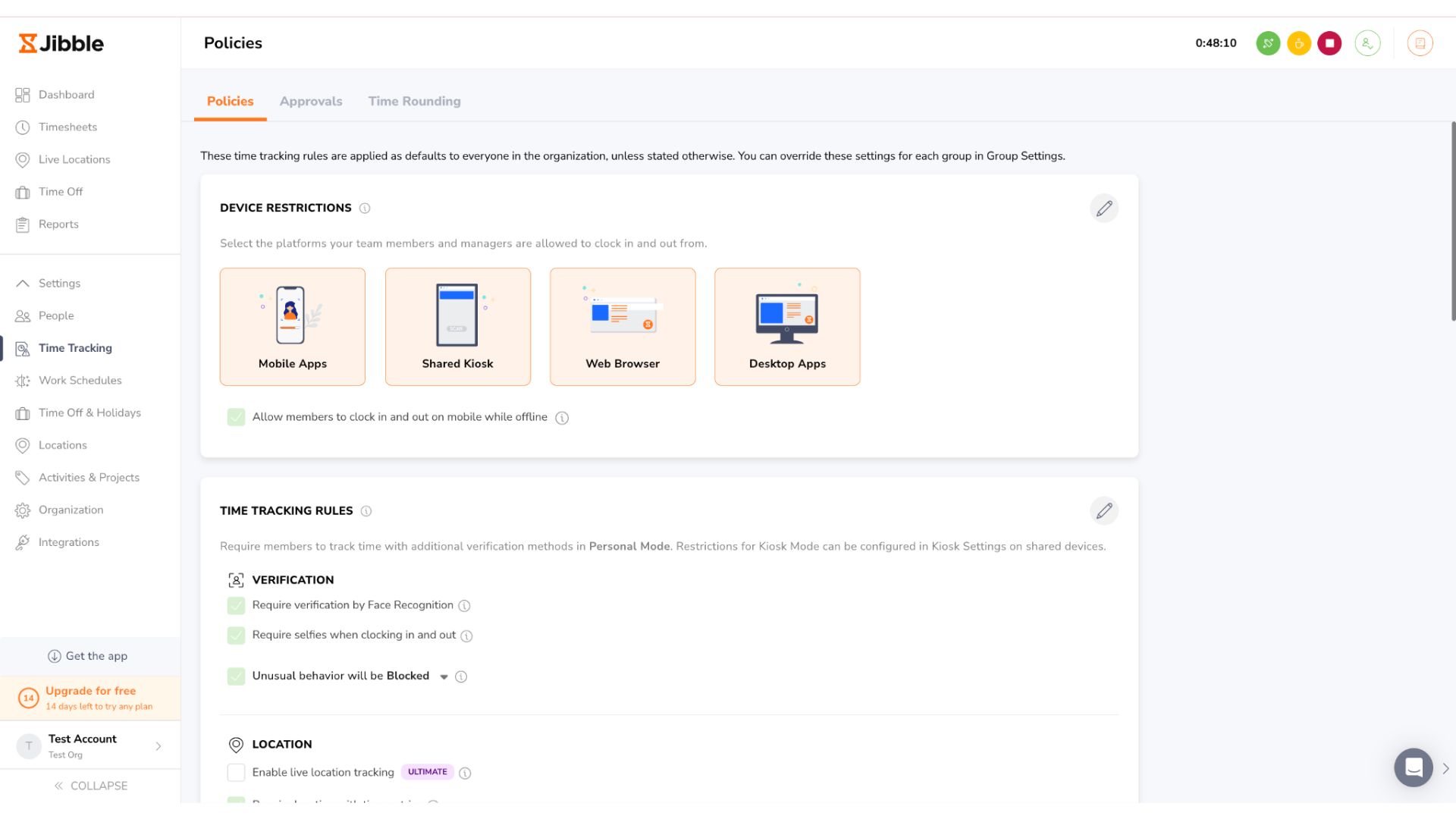1456x819 pixels.
Task: Open the Blocked behavior dropdown arrow
Action: coord(444,676)
